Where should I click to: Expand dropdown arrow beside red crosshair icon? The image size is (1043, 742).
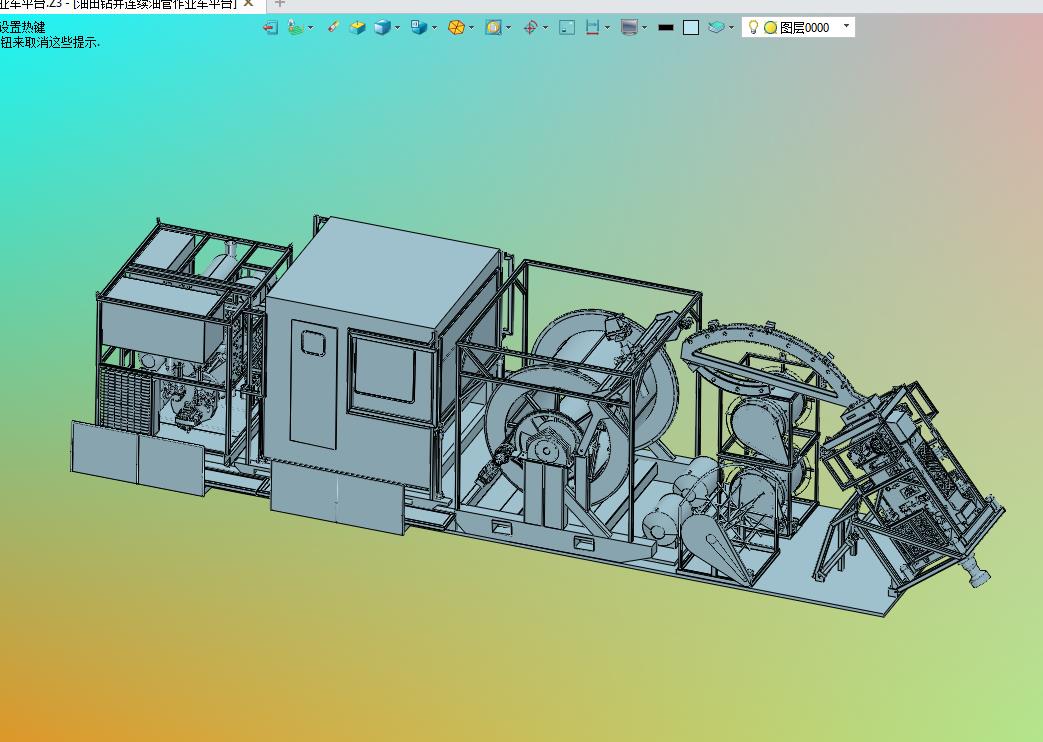tap(545, 28)
